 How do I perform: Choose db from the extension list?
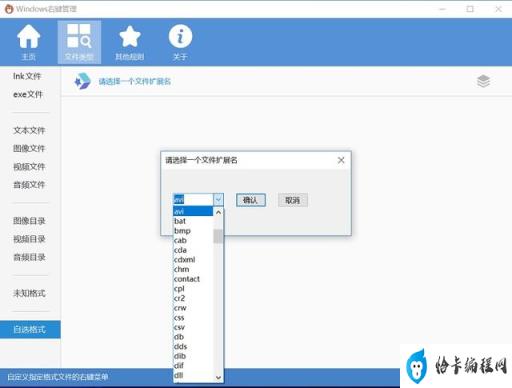pos(193,337)
